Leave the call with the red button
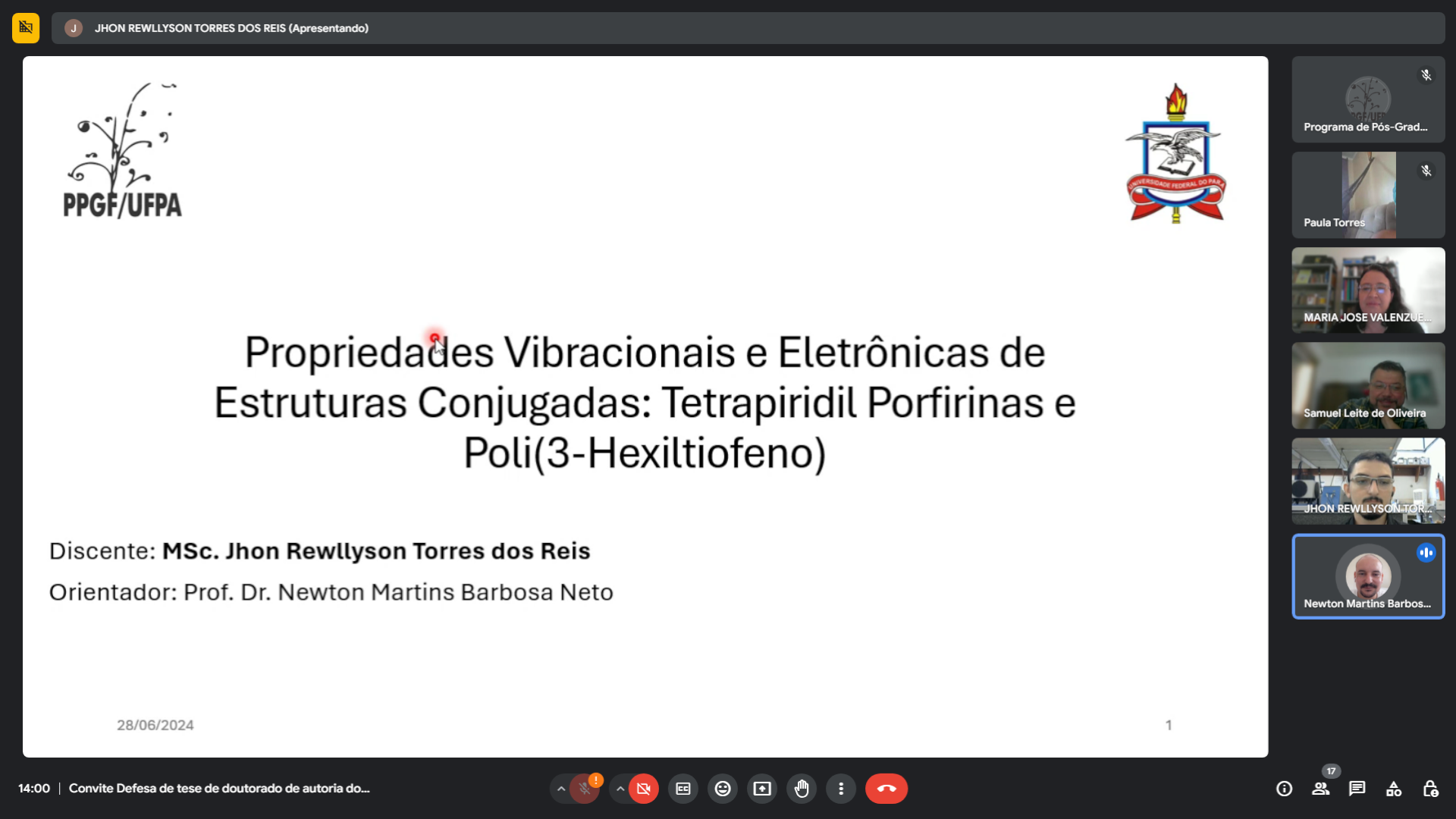Screen dimensions: 1456x819 pyautogui.click(x=886, y=789)
